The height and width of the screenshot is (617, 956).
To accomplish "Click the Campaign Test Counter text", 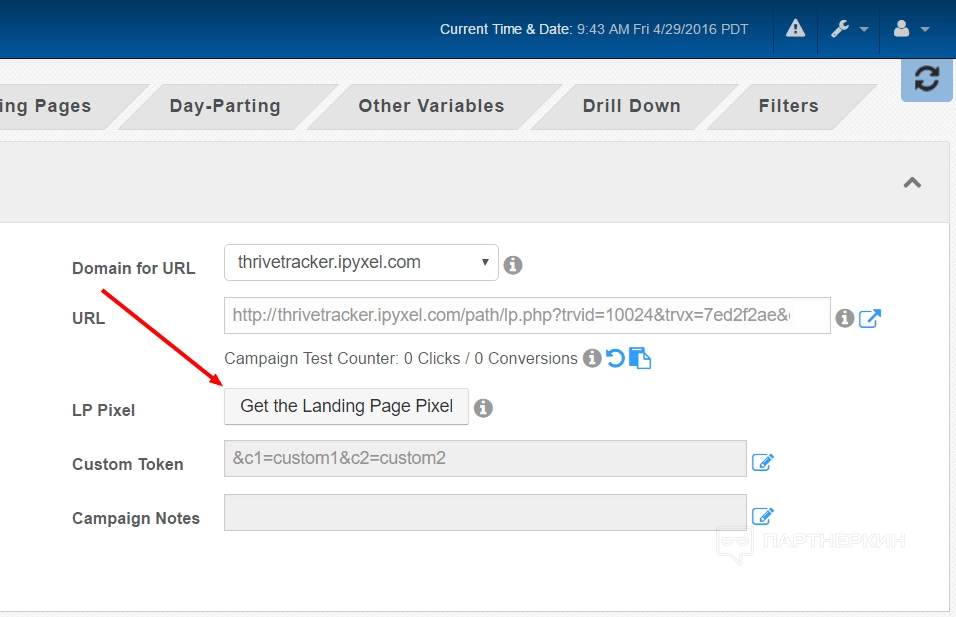I will (x=401, y=358).
